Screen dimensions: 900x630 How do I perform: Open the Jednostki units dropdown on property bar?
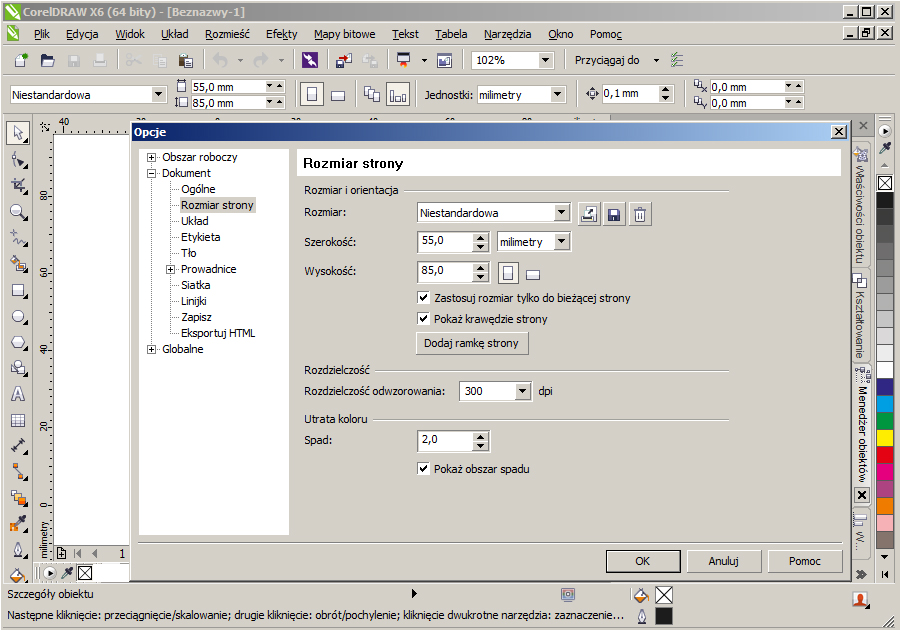pos(557,95)
